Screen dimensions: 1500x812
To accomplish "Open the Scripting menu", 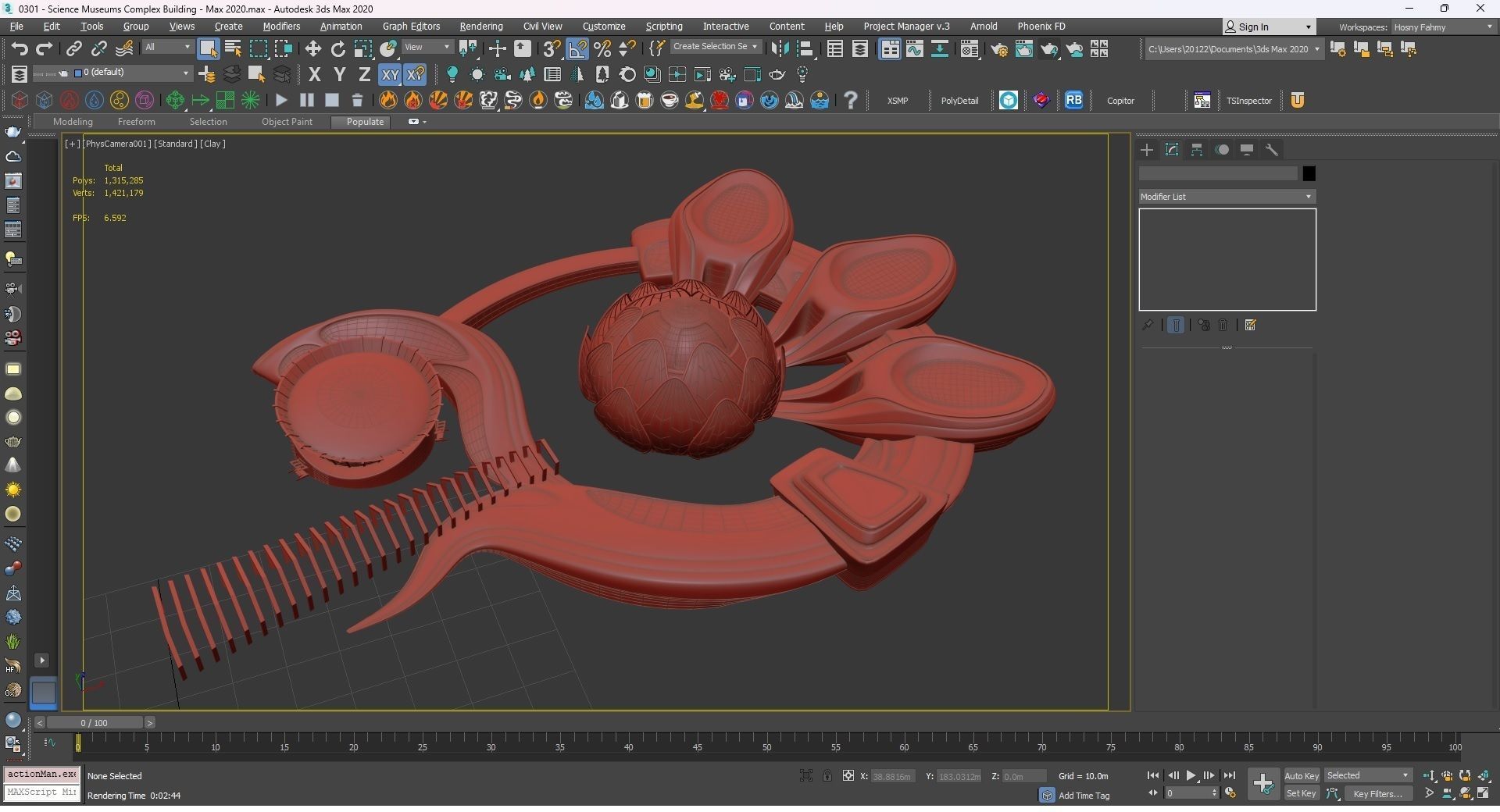I will (x=664, y=27).
